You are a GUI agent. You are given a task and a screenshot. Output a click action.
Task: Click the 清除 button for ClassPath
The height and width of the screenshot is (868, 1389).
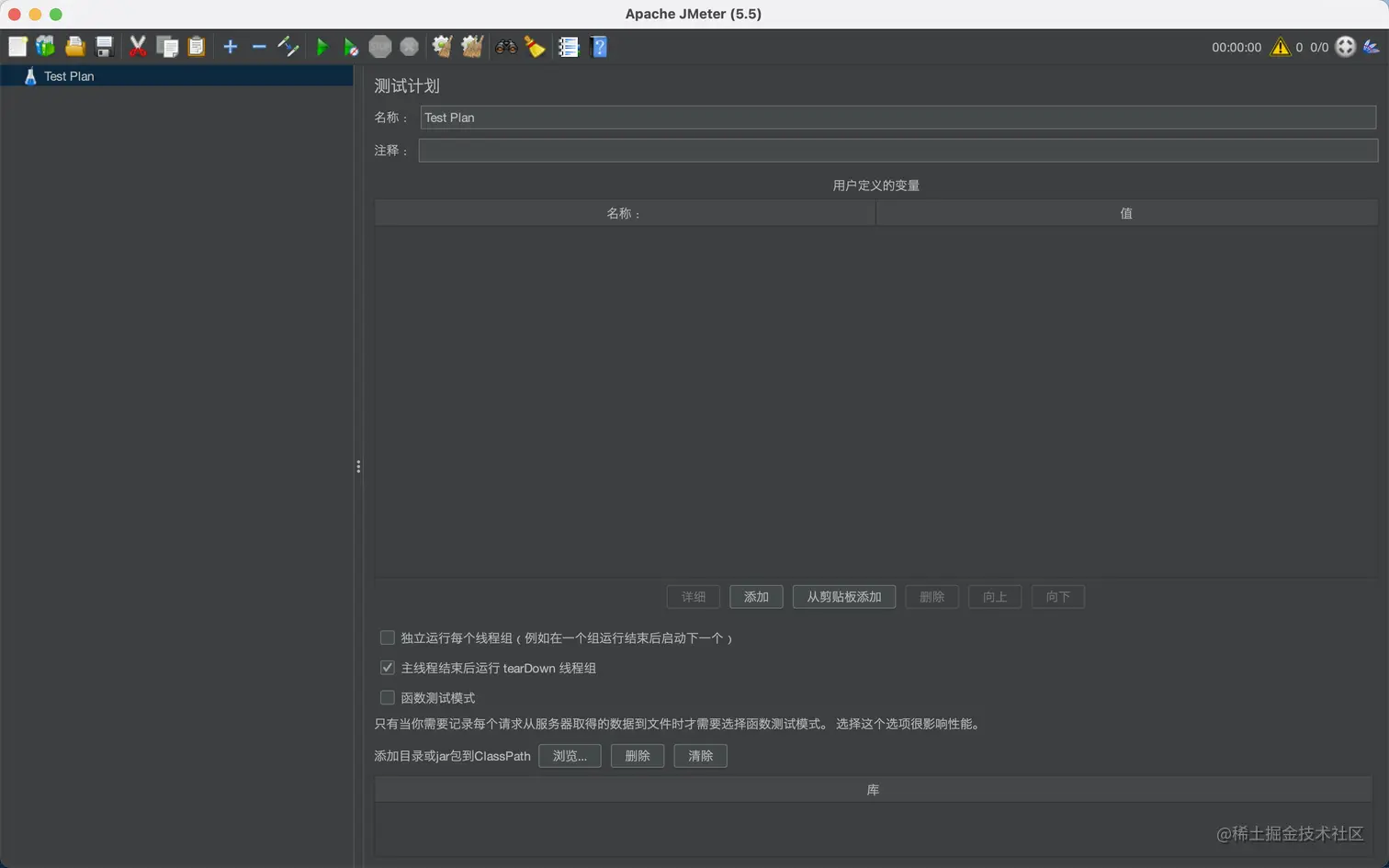(x=701, y=756)
